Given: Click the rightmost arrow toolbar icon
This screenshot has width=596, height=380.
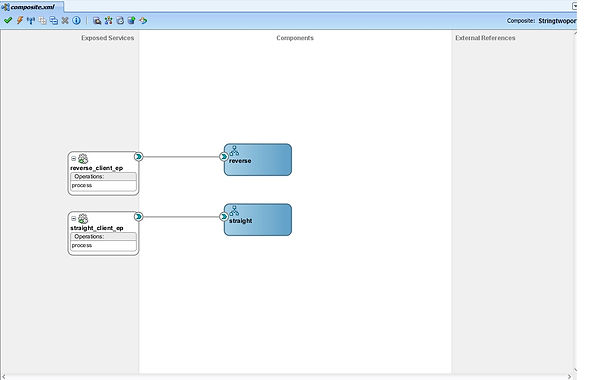Looking at the screenshot, I should point(143,21).
